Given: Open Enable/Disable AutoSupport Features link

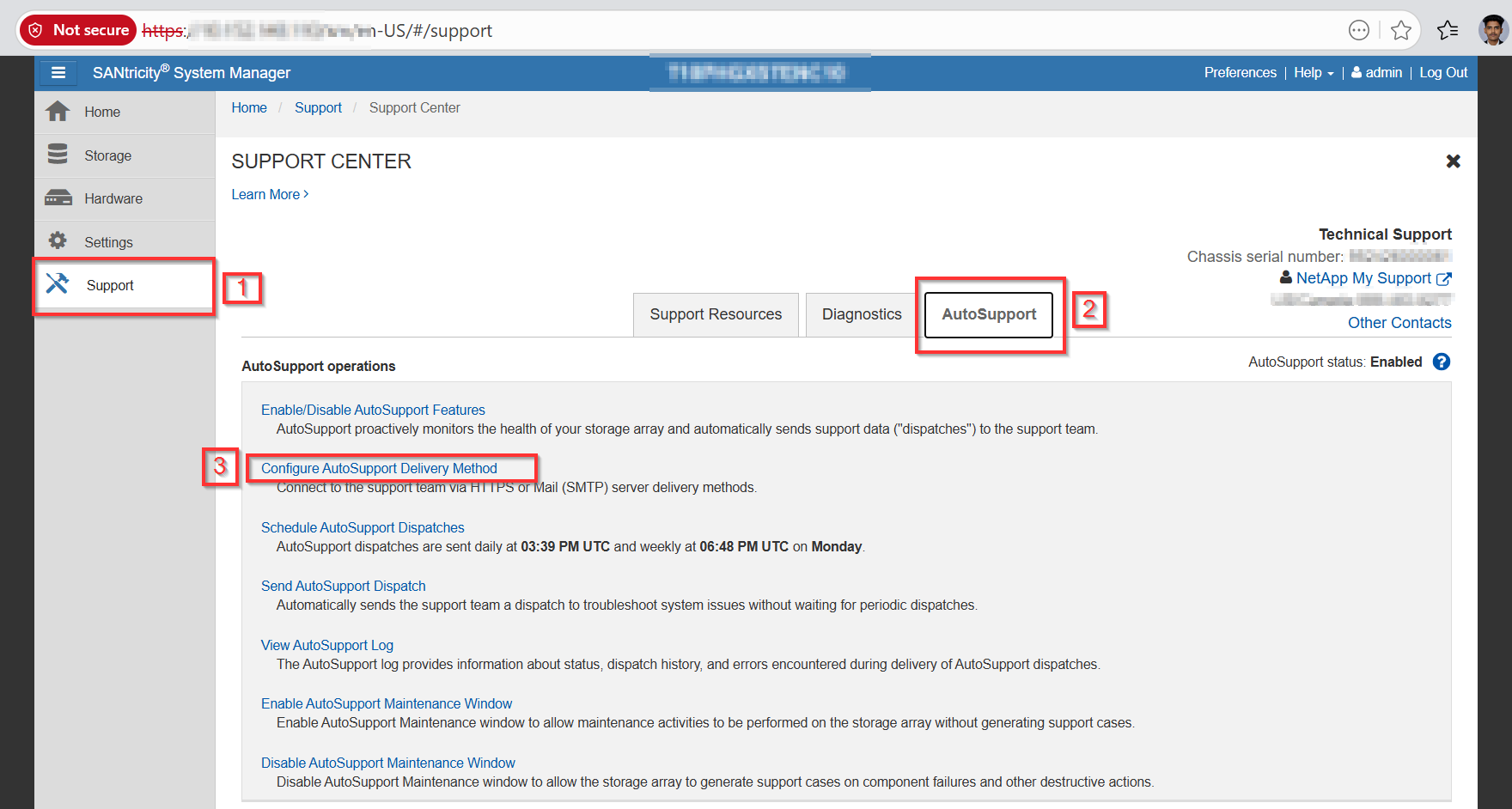Looking at the screenshot, I should tap(373, 411).
